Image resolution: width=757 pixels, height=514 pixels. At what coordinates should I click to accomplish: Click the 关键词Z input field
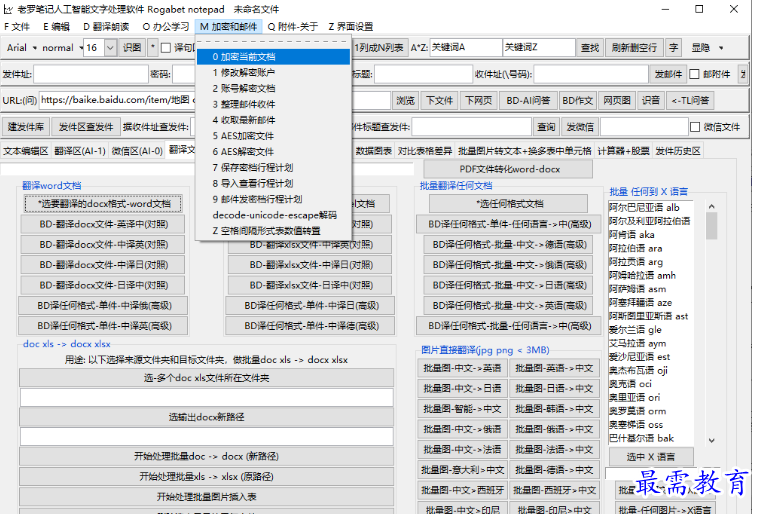(x=538, y=47)
